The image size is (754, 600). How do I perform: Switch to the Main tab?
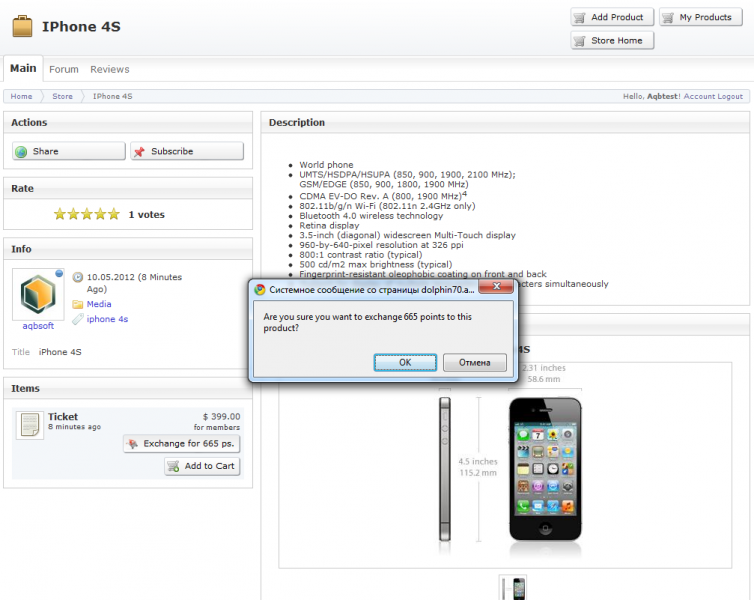23,68
